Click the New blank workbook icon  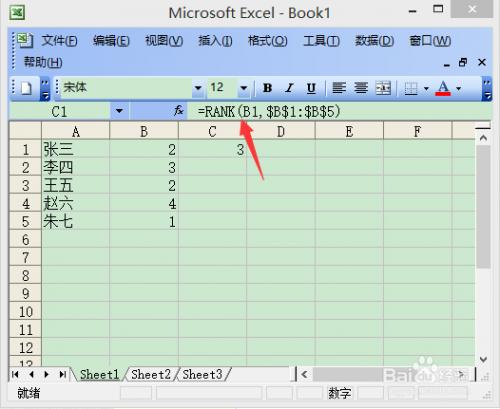[26, 88]
